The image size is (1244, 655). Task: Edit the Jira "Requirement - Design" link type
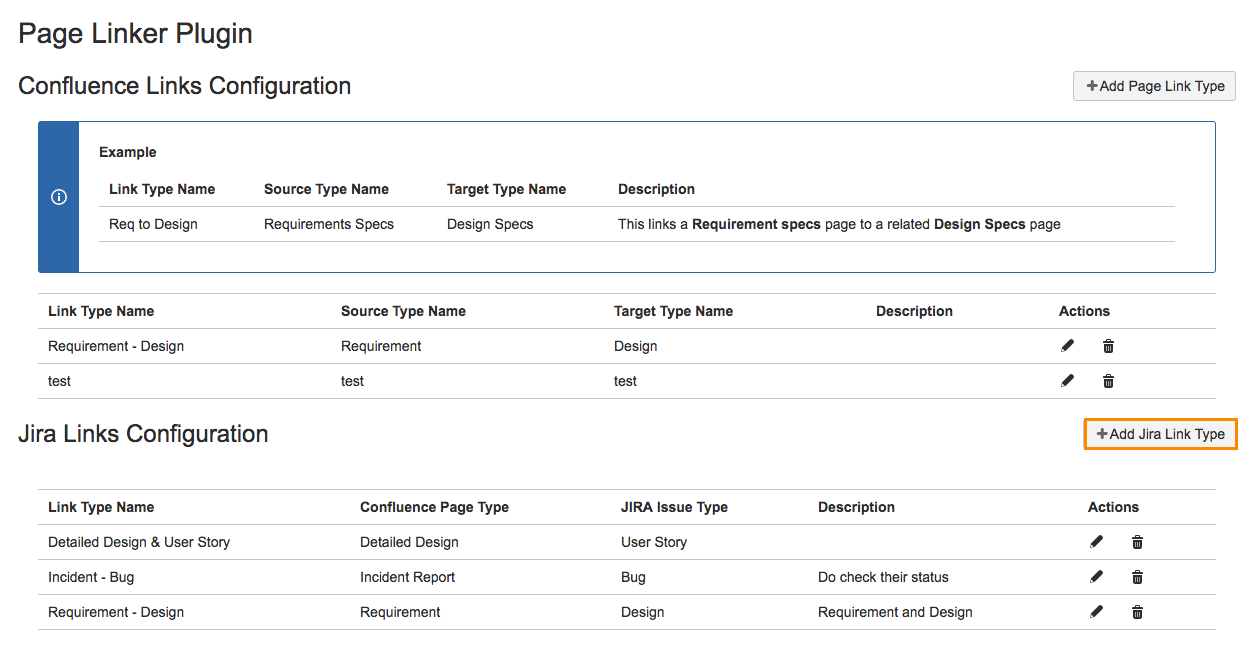pos(1096,611)
